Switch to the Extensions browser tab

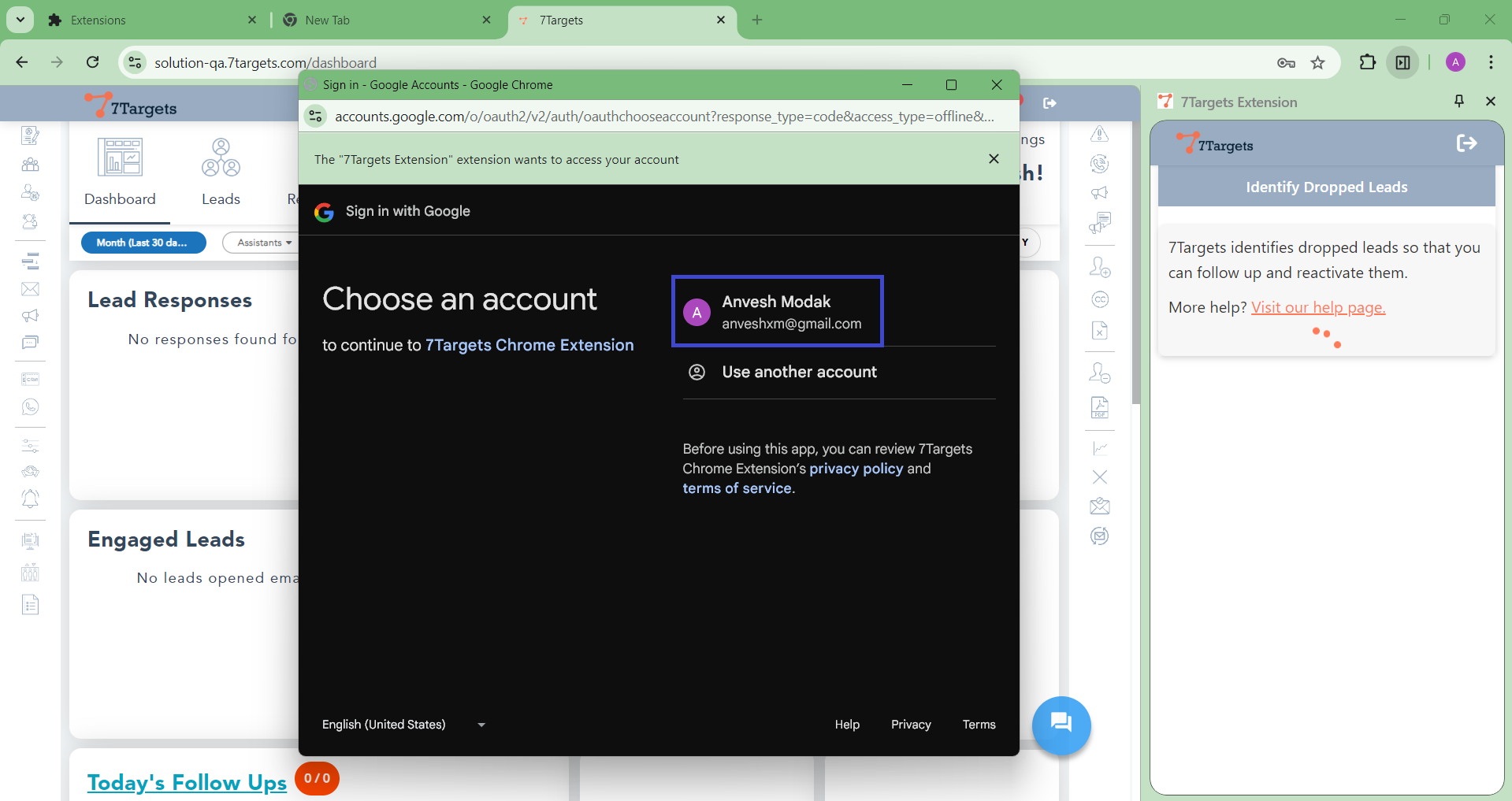[150, 20]
